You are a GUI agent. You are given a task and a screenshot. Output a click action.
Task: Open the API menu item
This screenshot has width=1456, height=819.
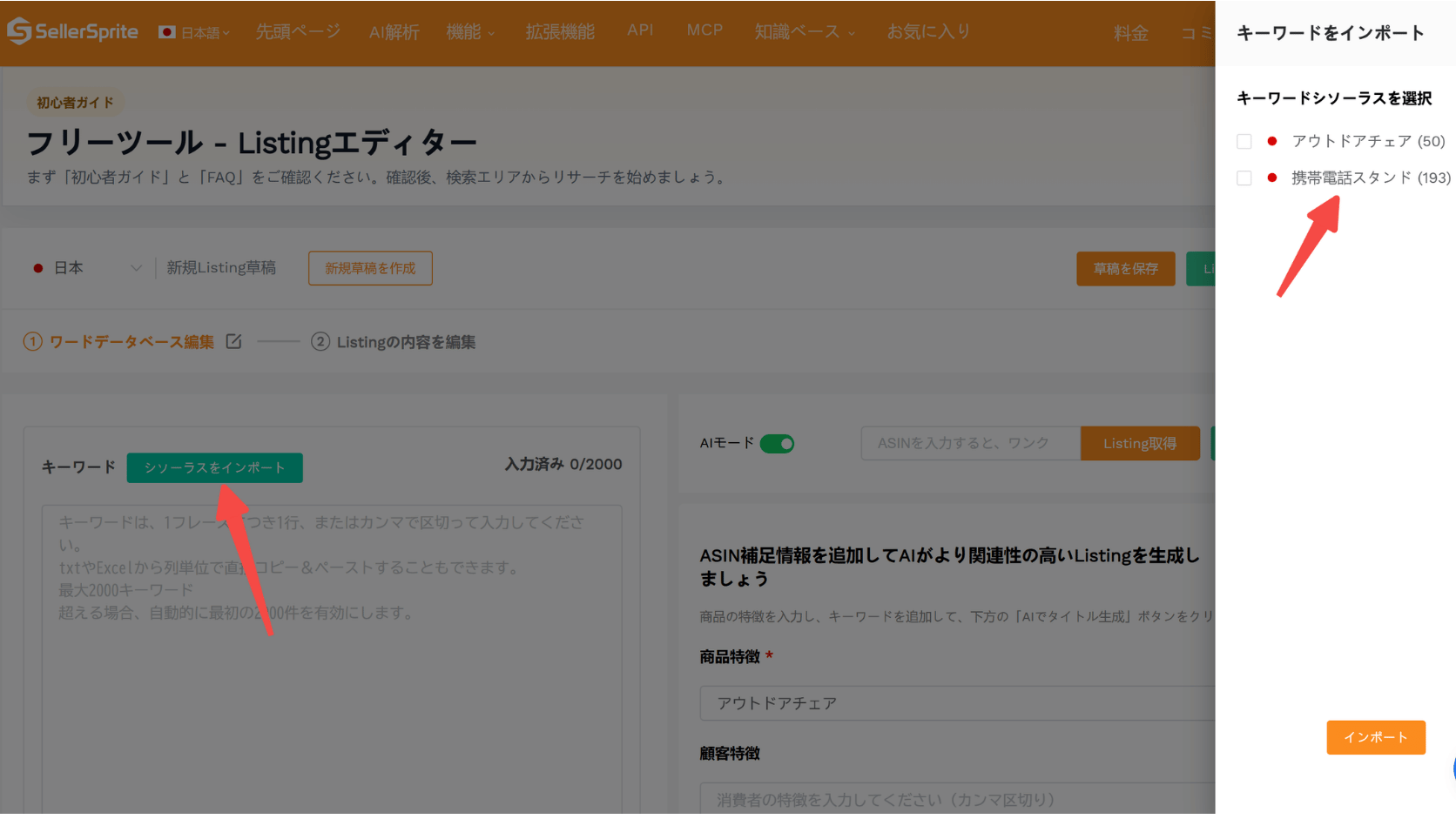point(640,30)
